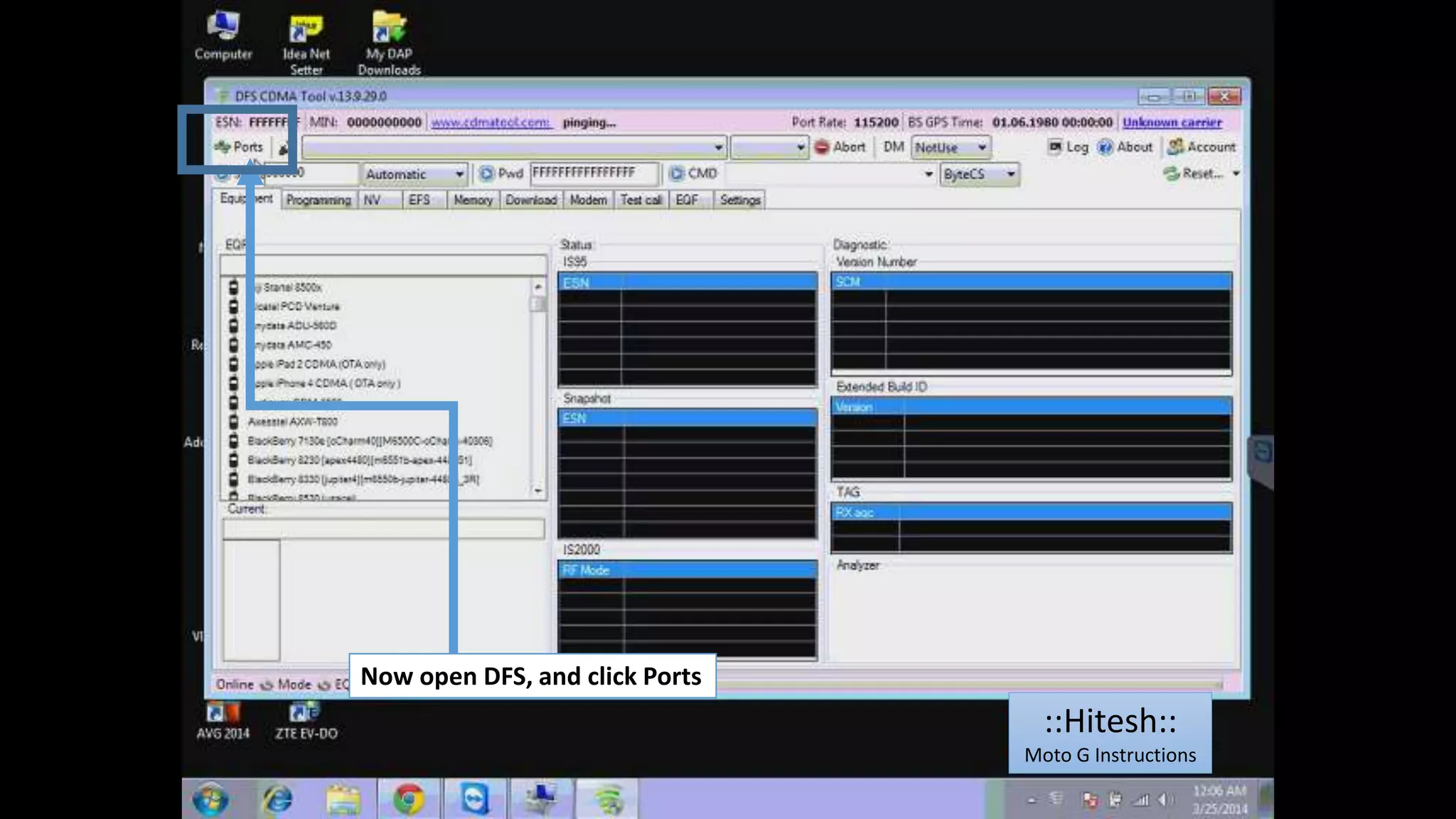Click Online in the status bar
This screenshot has height=819, width=1456.
pyautogui.click(x=235, y=685)
